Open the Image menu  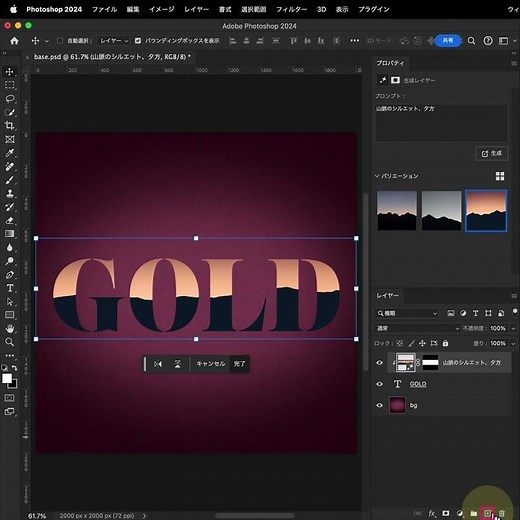tap(162, 9)
